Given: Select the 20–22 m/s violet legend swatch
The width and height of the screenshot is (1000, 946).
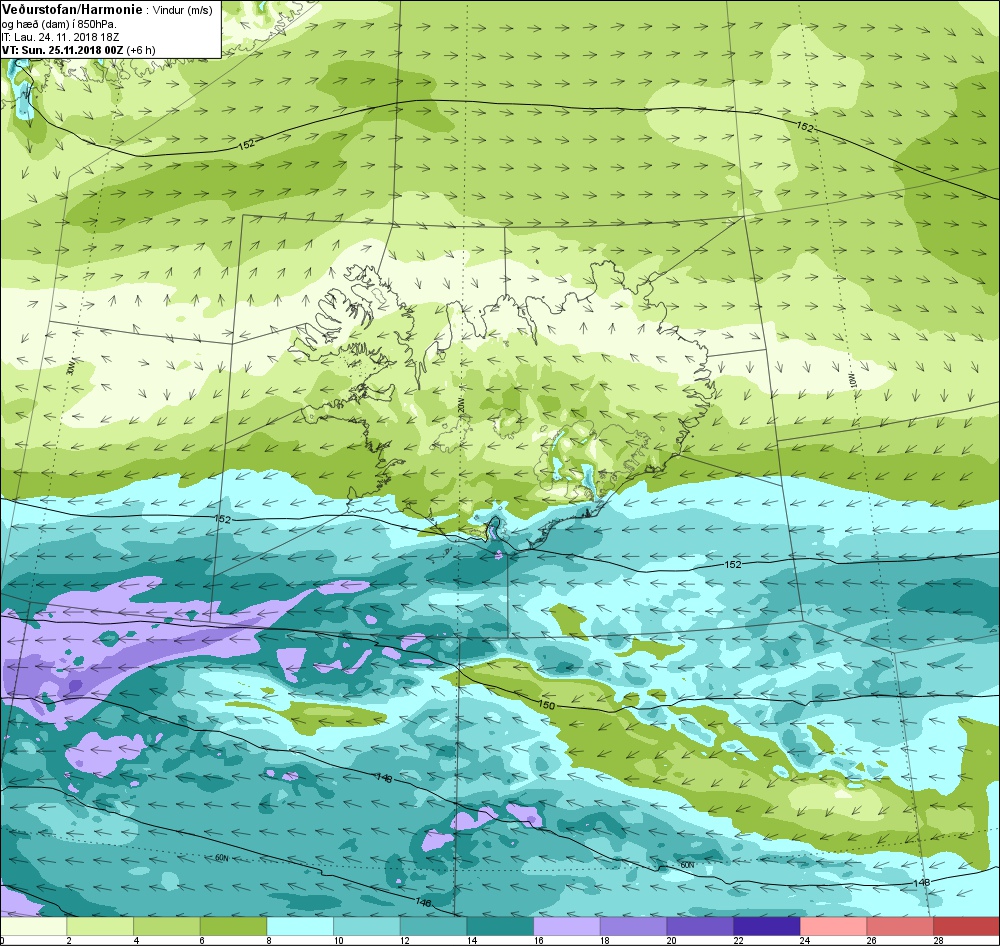Looking at the screenshot, I should pos(700,926).
